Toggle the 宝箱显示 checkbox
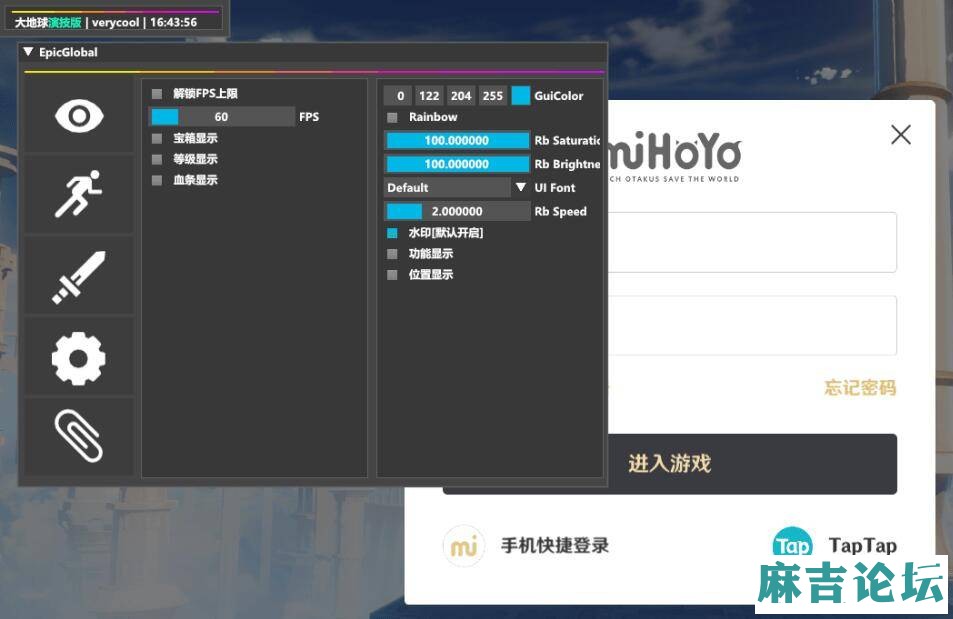This screenshot has height=619, width=953. coord(157,139)
